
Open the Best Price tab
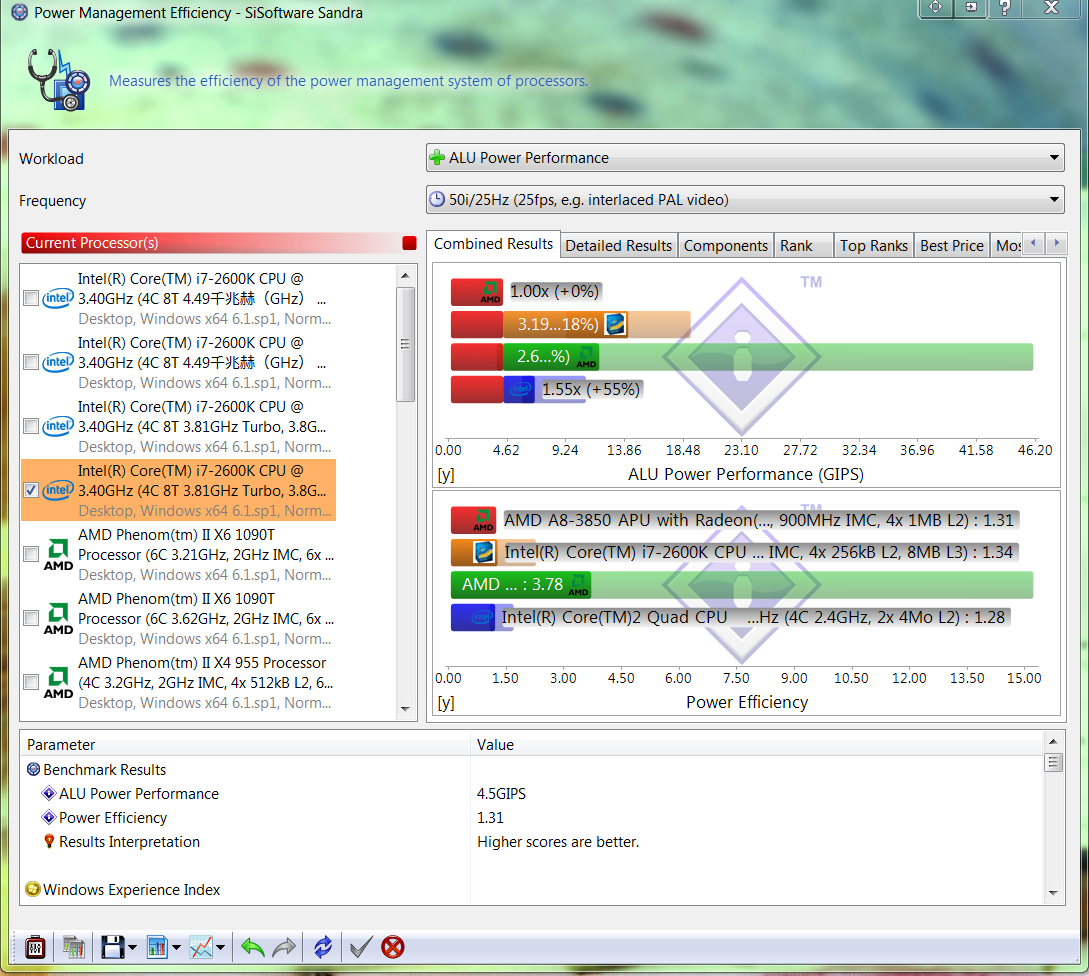pyautogui.click(x=951, y=246)
